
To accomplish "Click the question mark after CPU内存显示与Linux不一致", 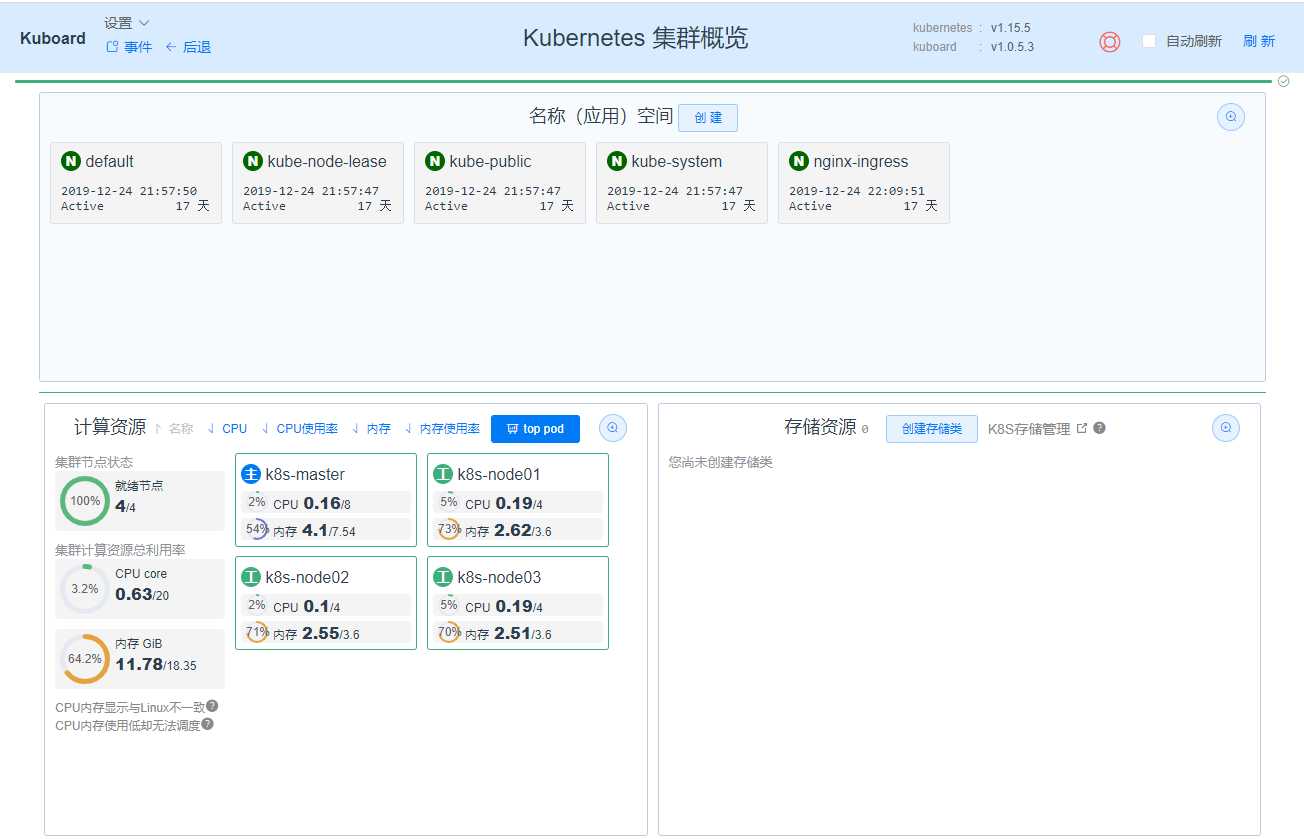I will [x=212, y=706].
